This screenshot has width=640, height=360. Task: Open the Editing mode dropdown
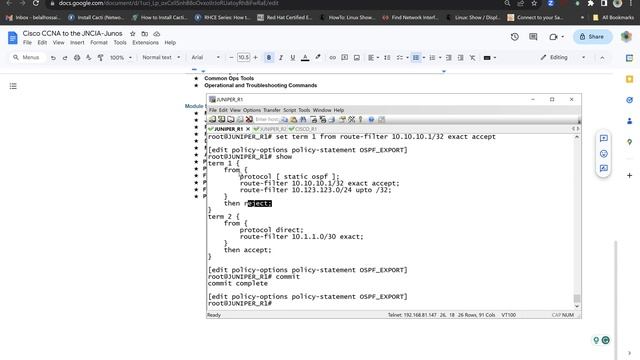point(563,58)
